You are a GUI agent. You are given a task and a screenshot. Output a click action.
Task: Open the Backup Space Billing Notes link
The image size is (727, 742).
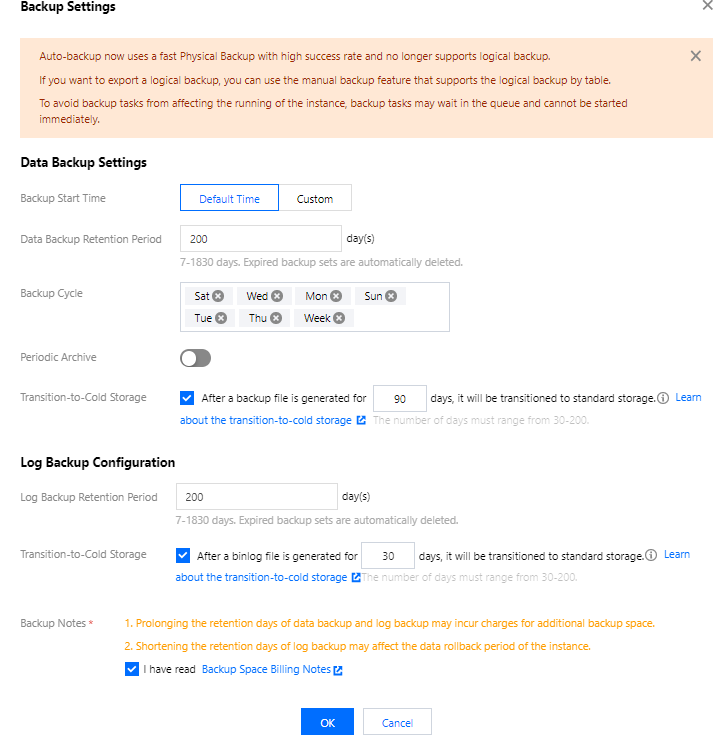[267, 669]
